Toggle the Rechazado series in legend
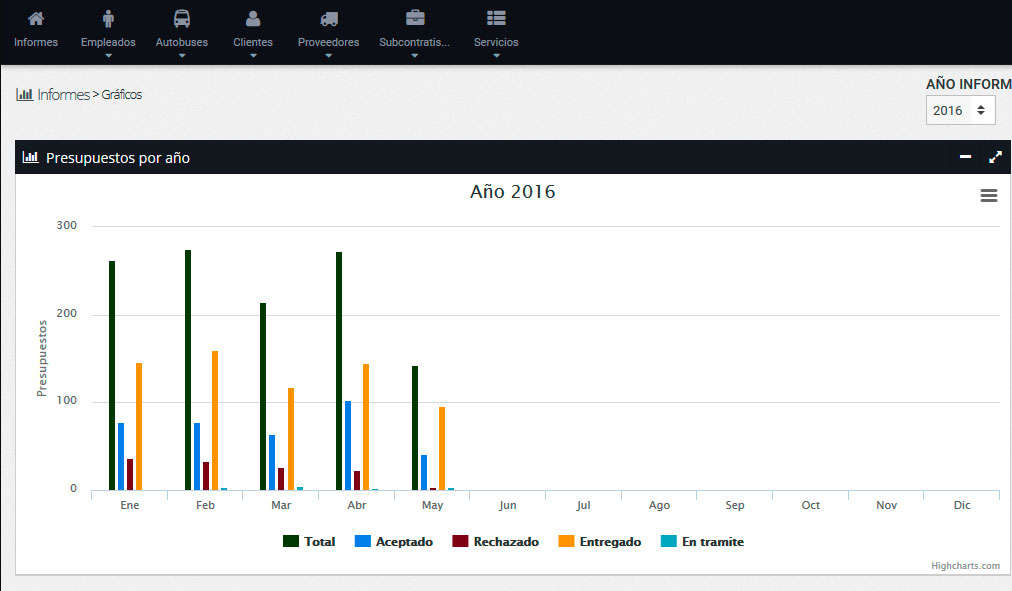This screenshot has width=1012, height=591. 496,541
